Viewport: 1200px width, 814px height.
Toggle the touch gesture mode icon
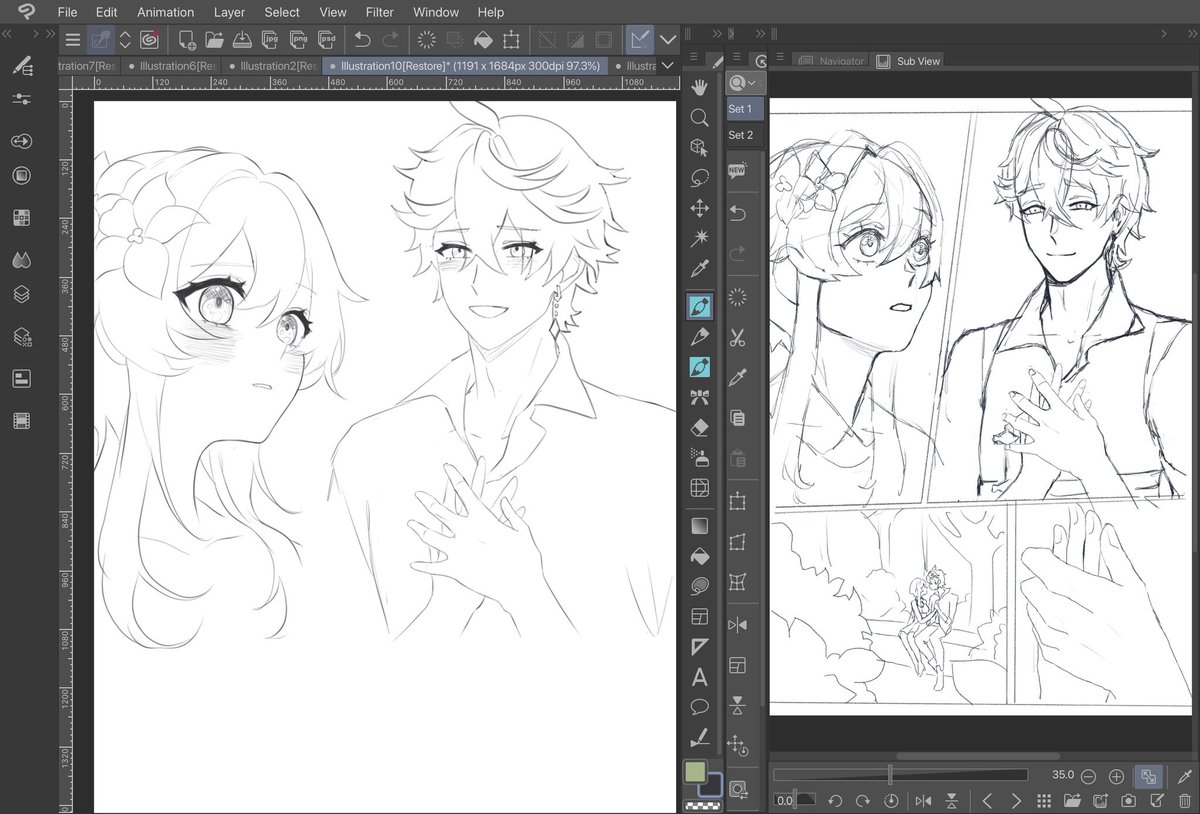coord(100,40)
